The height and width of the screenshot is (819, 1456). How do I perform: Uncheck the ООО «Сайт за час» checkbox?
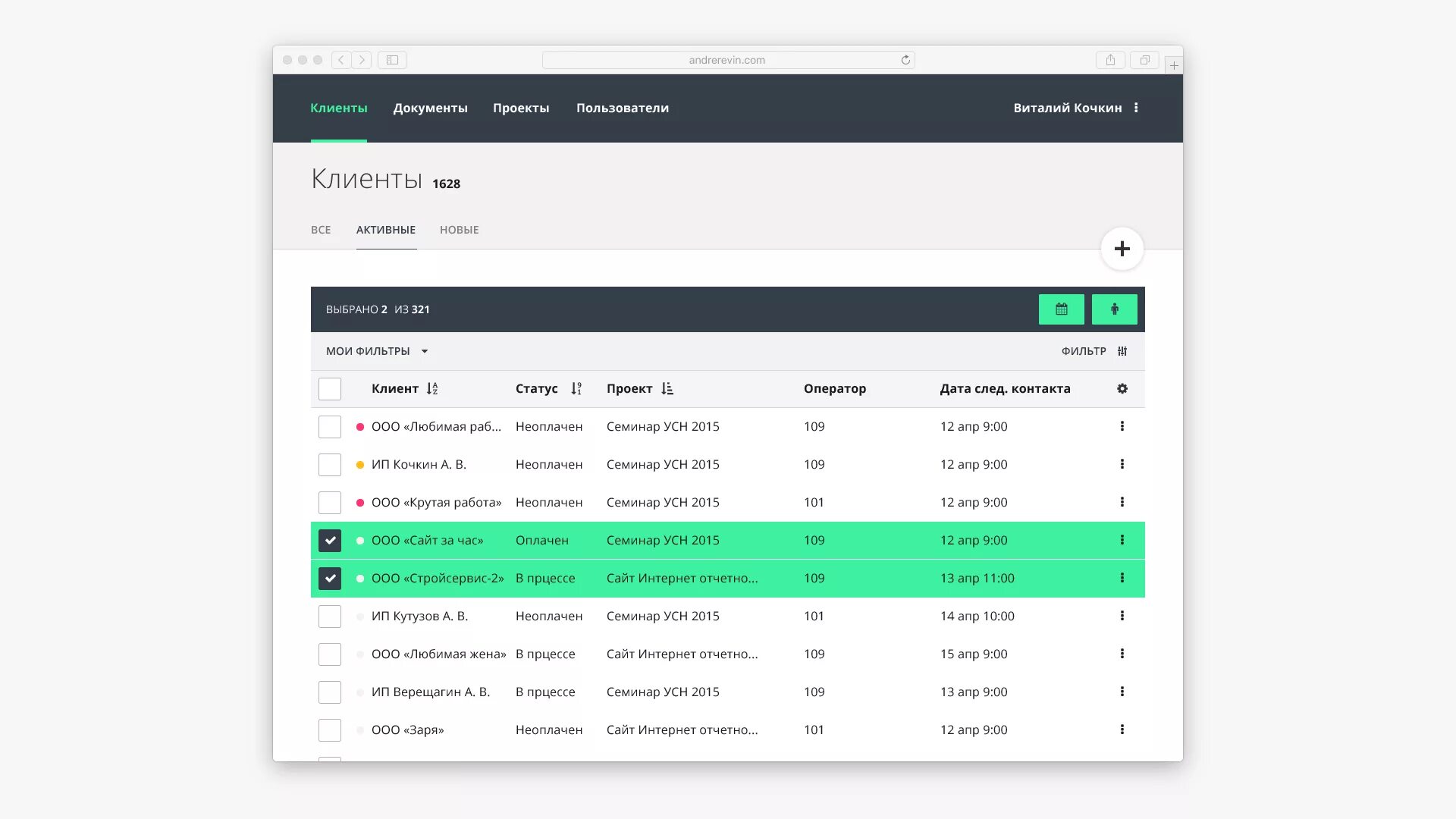point(330,541)
